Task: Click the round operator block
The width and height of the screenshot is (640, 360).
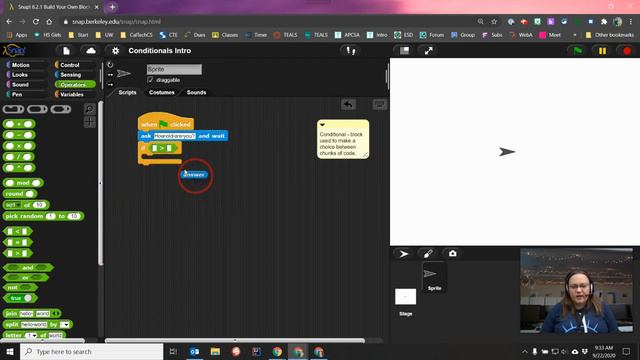Action: point(20,194)
